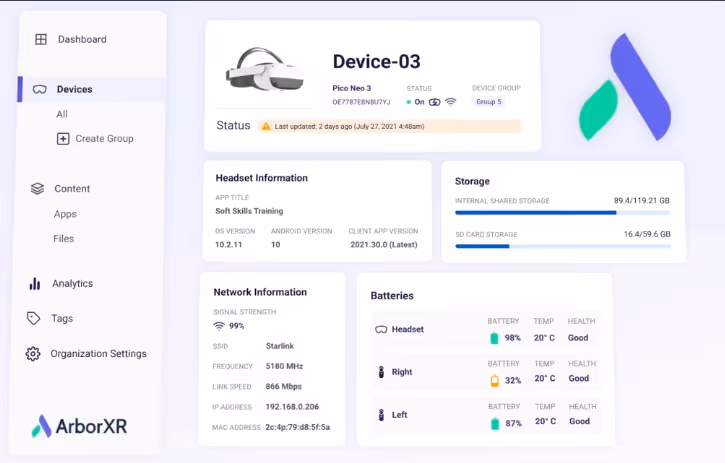The height and width of the screenshot is (463, 725).
Task: Click the Left controller battery row label
Action: point(399,415)
